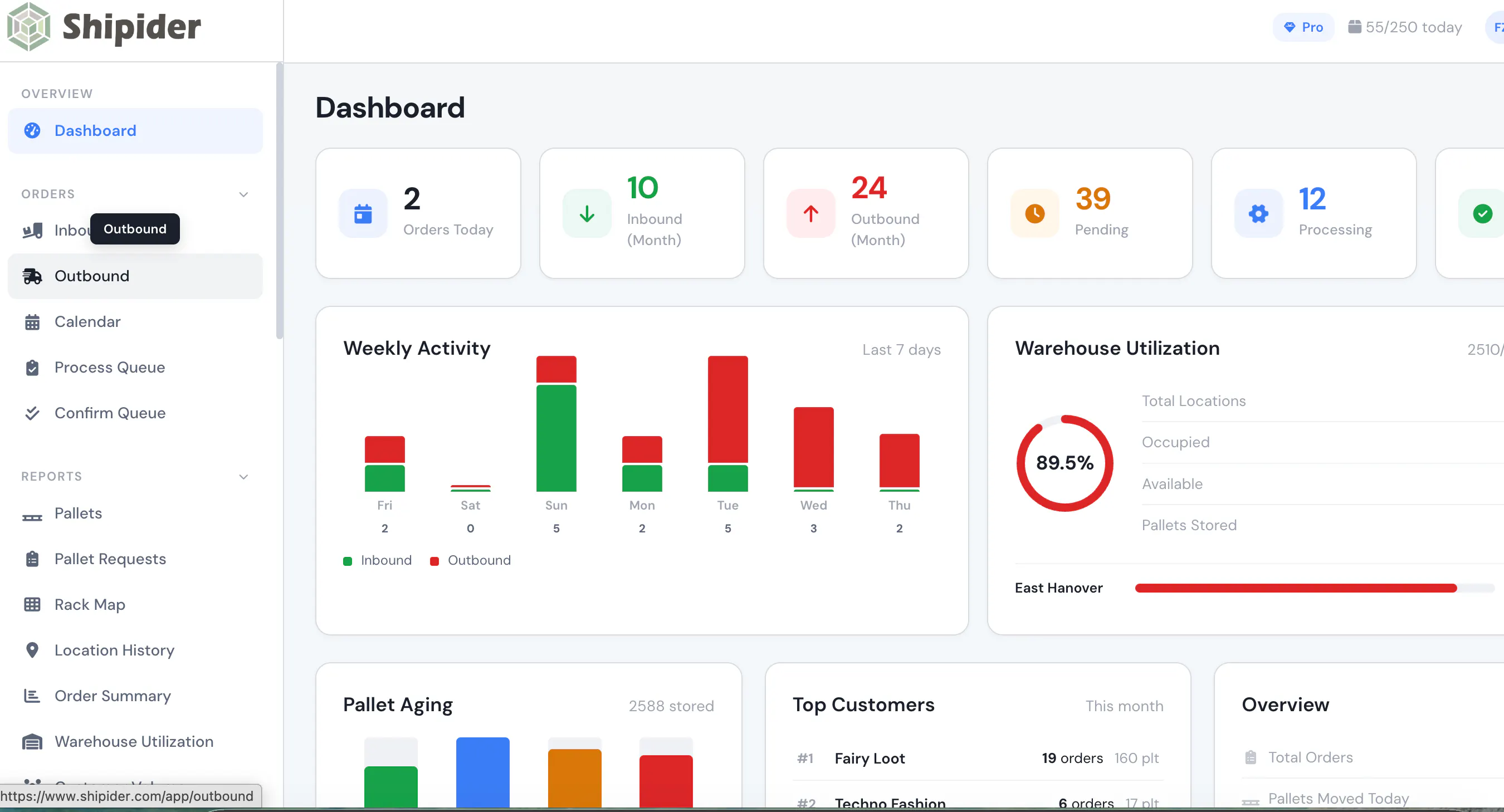1504x812 pixels.
Task: Open the Dashboard menu item
Action: click(x=135, y=131)
